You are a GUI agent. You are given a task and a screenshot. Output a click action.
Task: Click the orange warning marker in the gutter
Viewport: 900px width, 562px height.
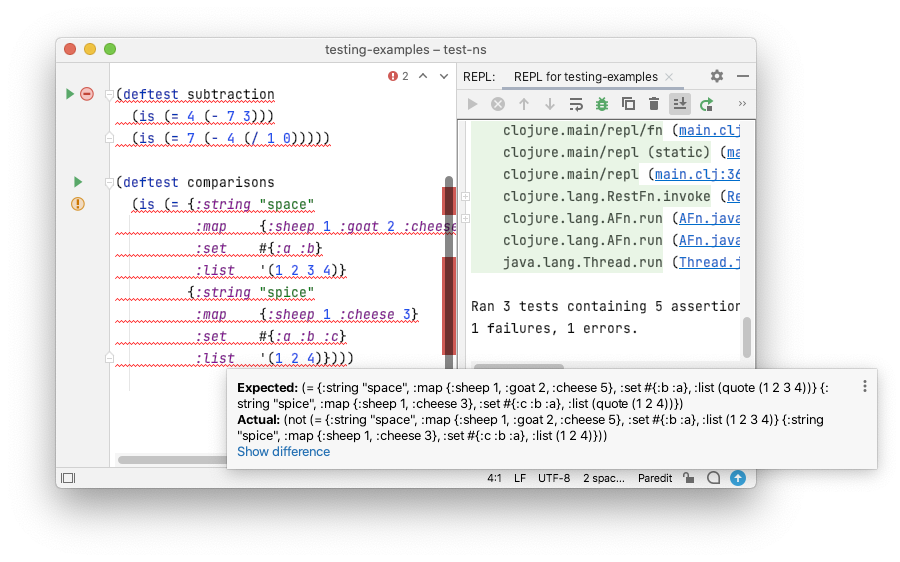coord(78,204)
